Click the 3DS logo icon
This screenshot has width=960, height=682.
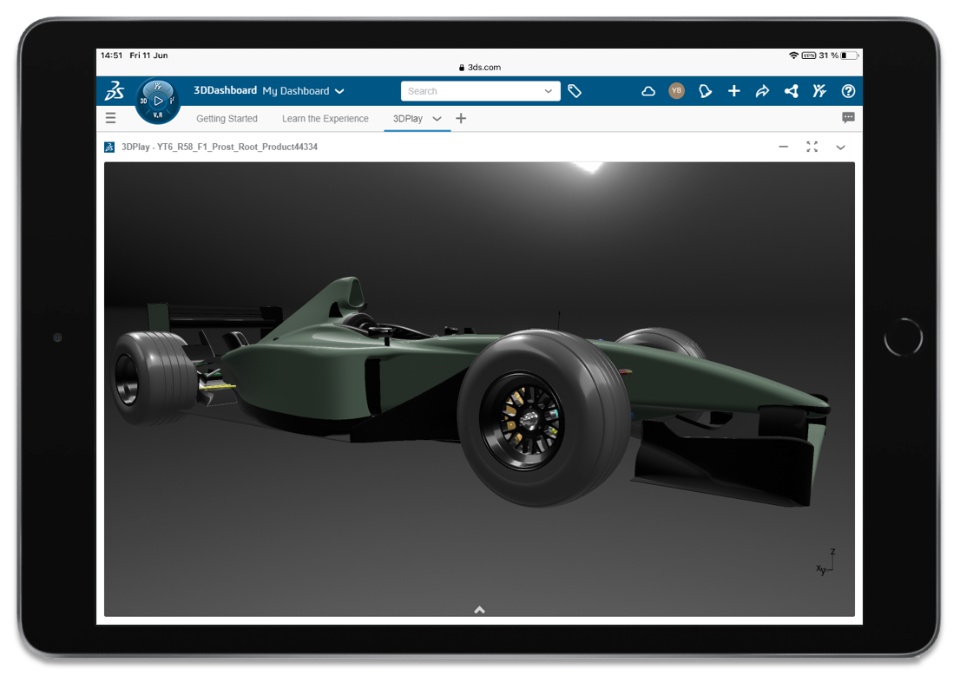(114, 91)
